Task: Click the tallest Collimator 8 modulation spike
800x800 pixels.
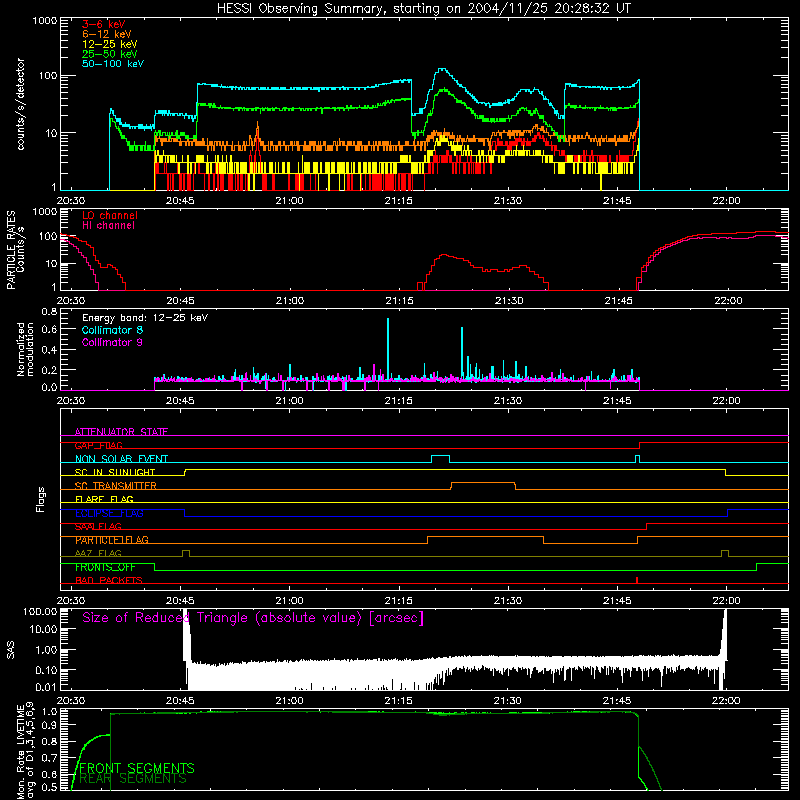Action: point(388,349)
